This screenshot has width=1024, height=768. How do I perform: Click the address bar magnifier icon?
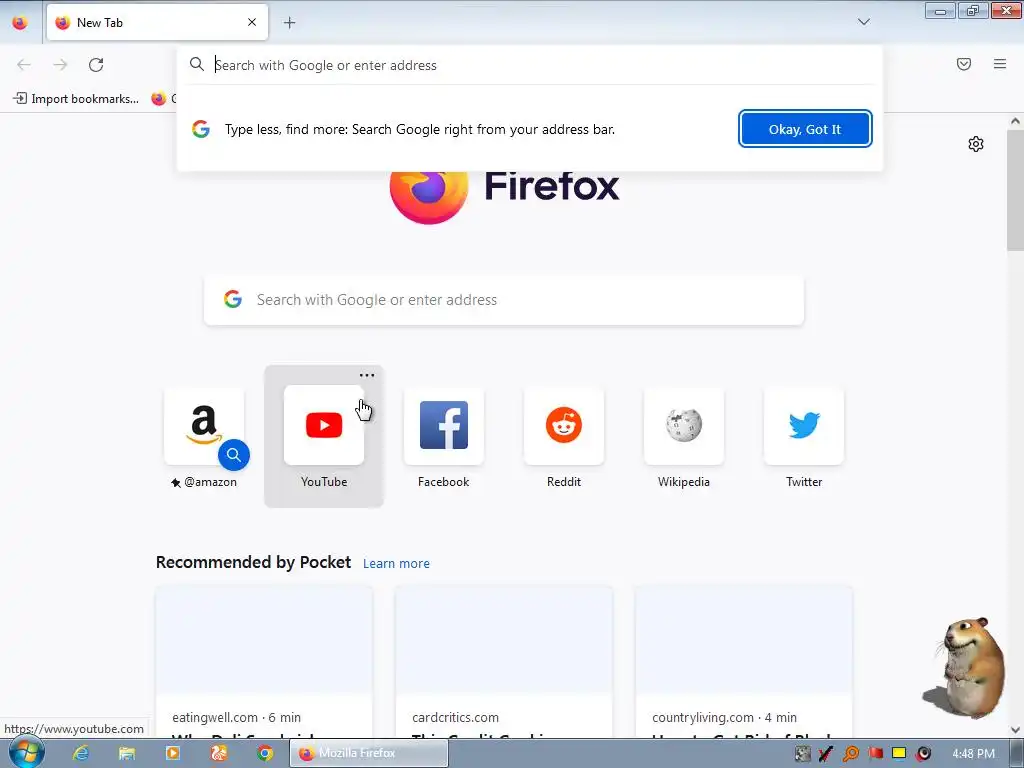coord(197,64)
